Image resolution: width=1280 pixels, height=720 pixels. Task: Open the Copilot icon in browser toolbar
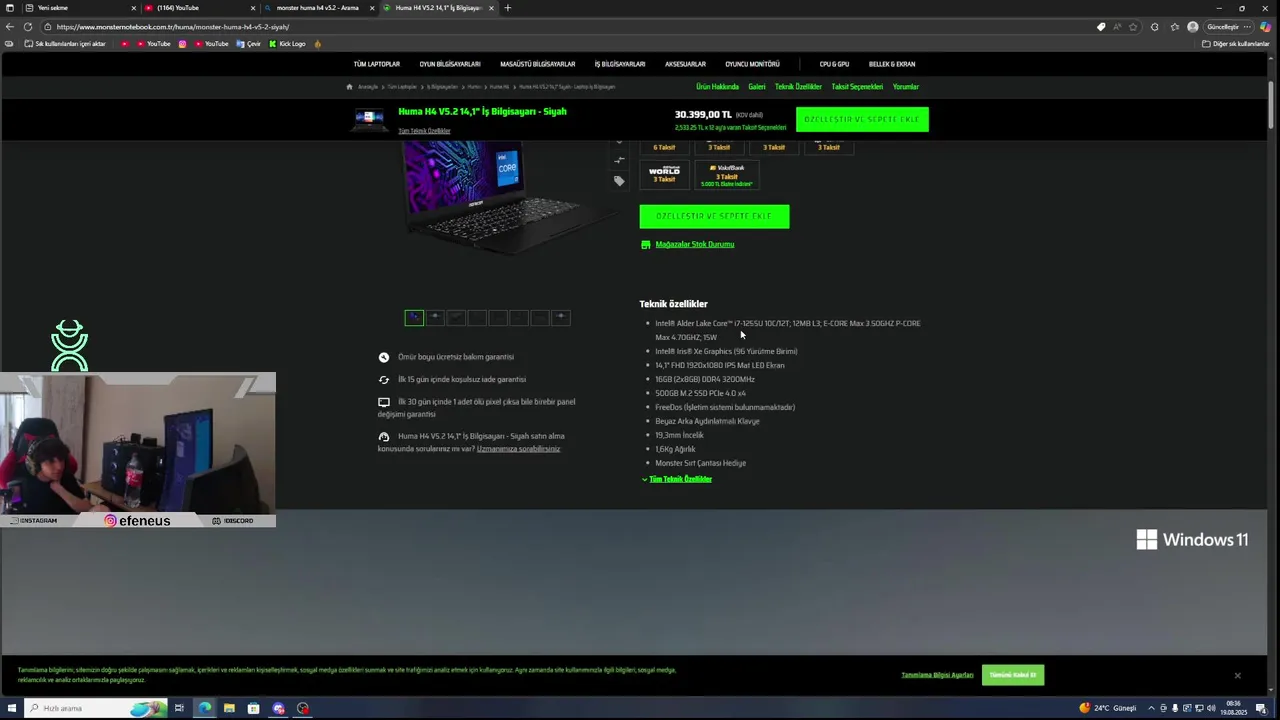[1265, 27]
